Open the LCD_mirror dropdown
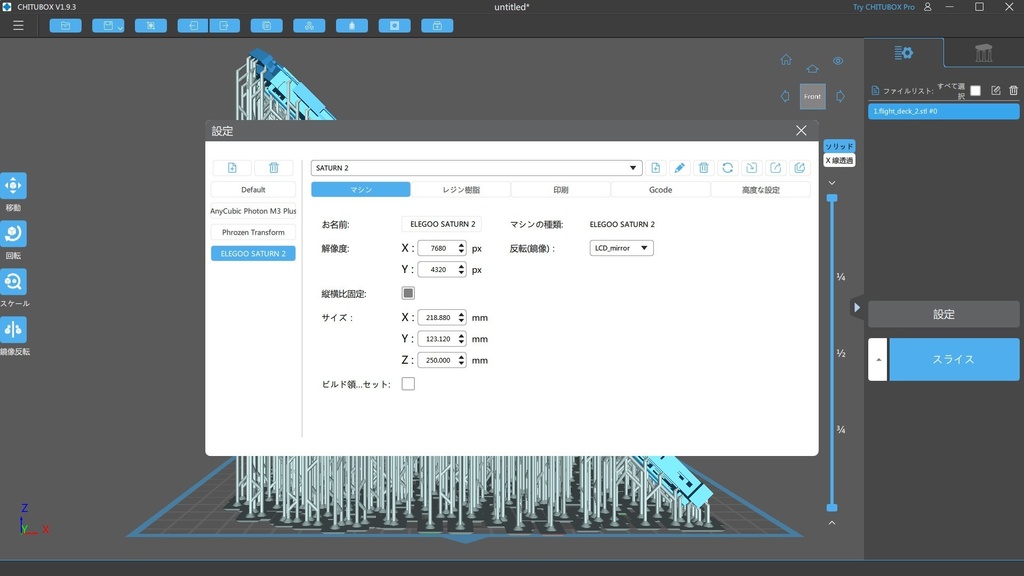The height and width of the screenshot is (576, 1024). coord(621,248)
